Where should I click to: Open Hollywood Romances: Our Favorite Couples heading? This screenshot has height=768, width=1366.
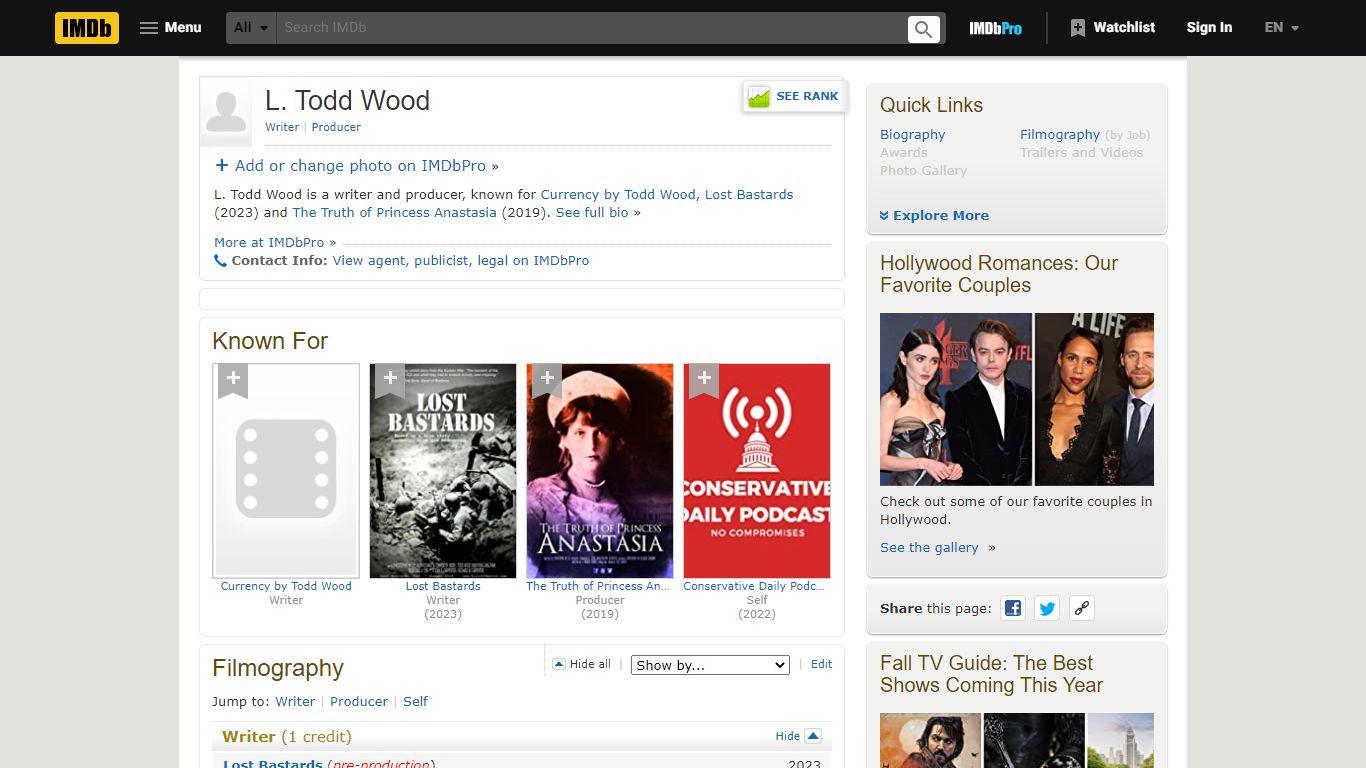pyautogui.click(x=999, y=274)
